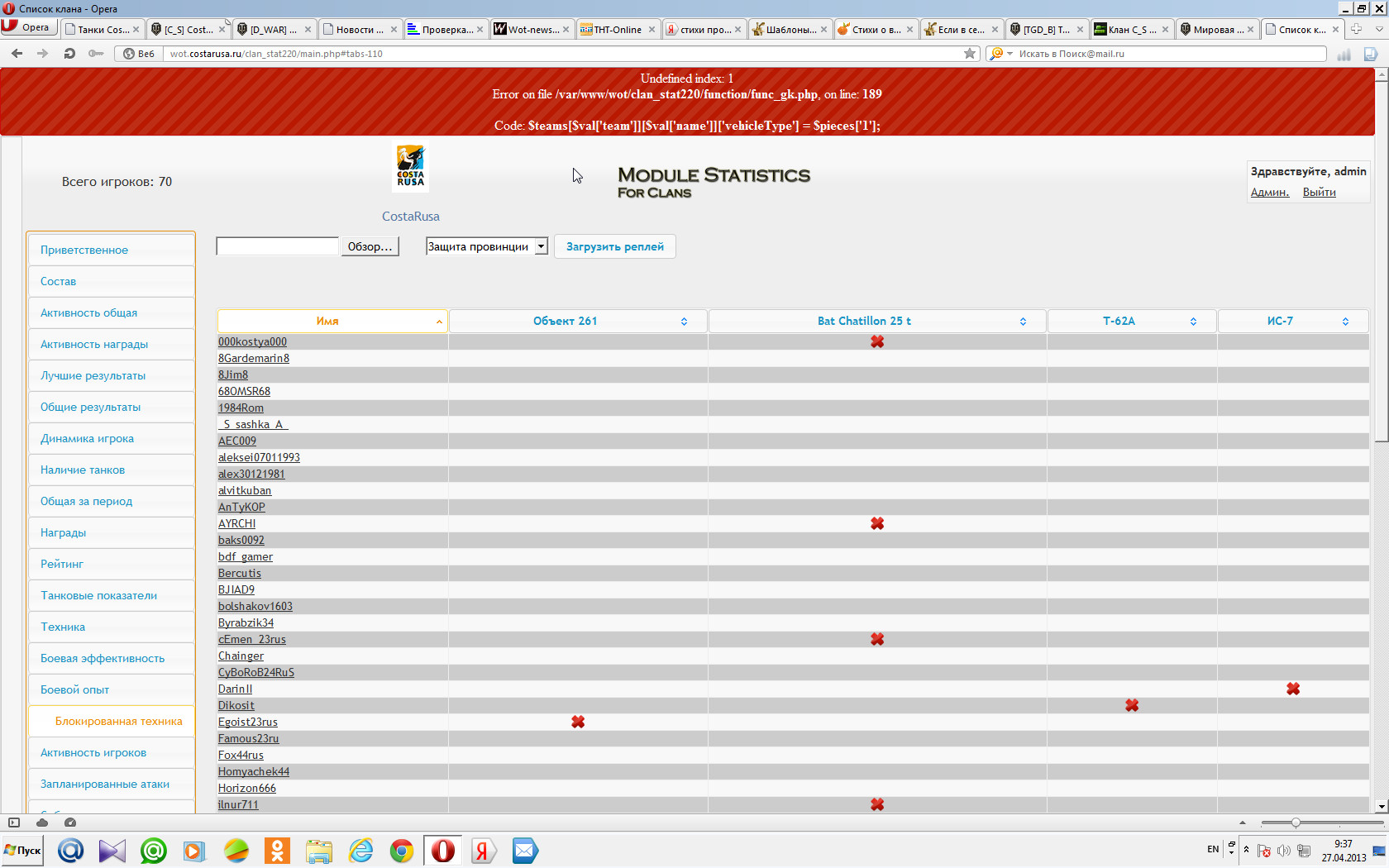This screenshot has width=1389, height=868.
Task: Switch to the THT-Online browser tab
Action: tap(617, 29)
